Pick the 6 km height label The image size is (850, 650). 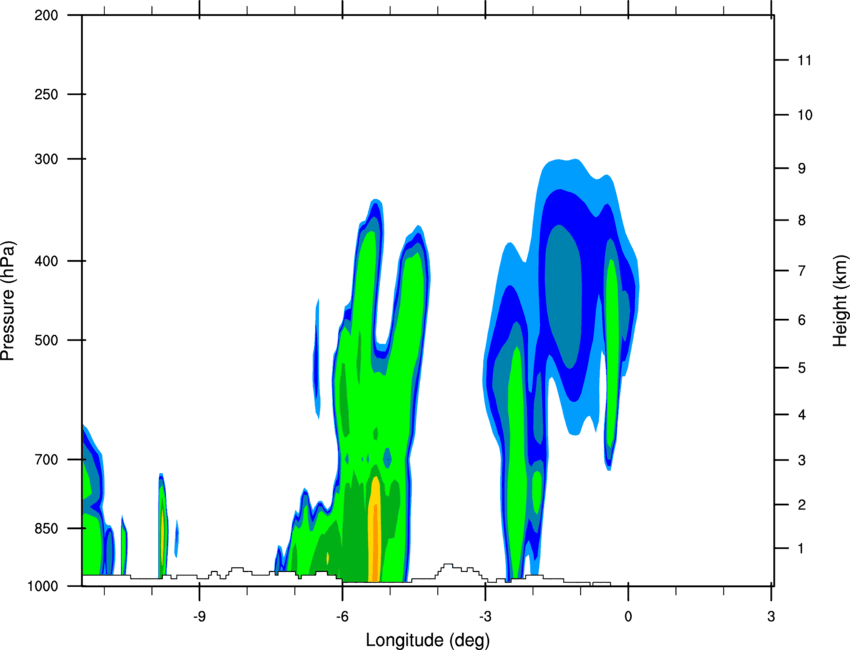pyautogui.click(x=802, y=320)
